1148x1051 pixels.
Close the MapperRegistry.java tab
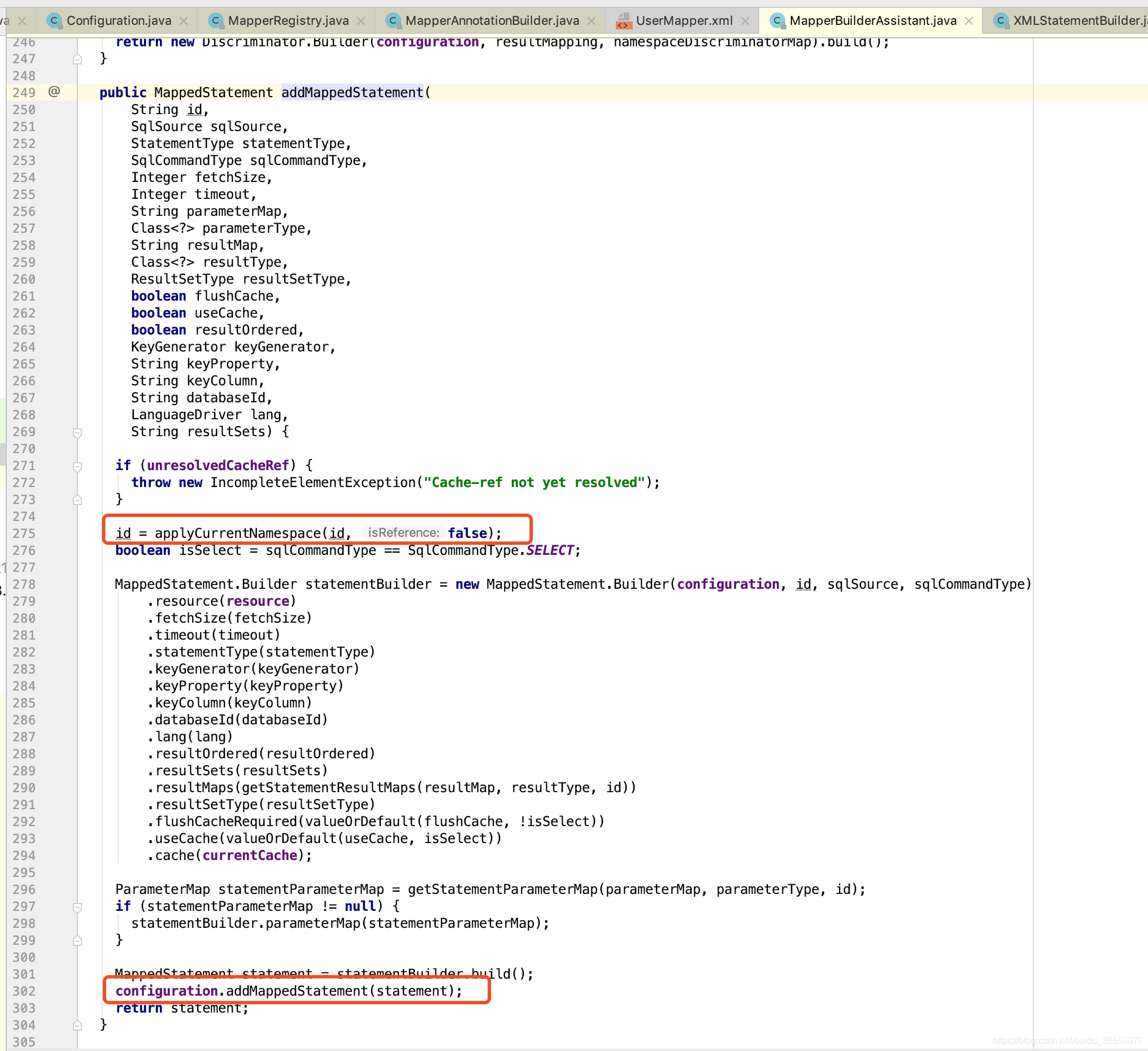361,21
